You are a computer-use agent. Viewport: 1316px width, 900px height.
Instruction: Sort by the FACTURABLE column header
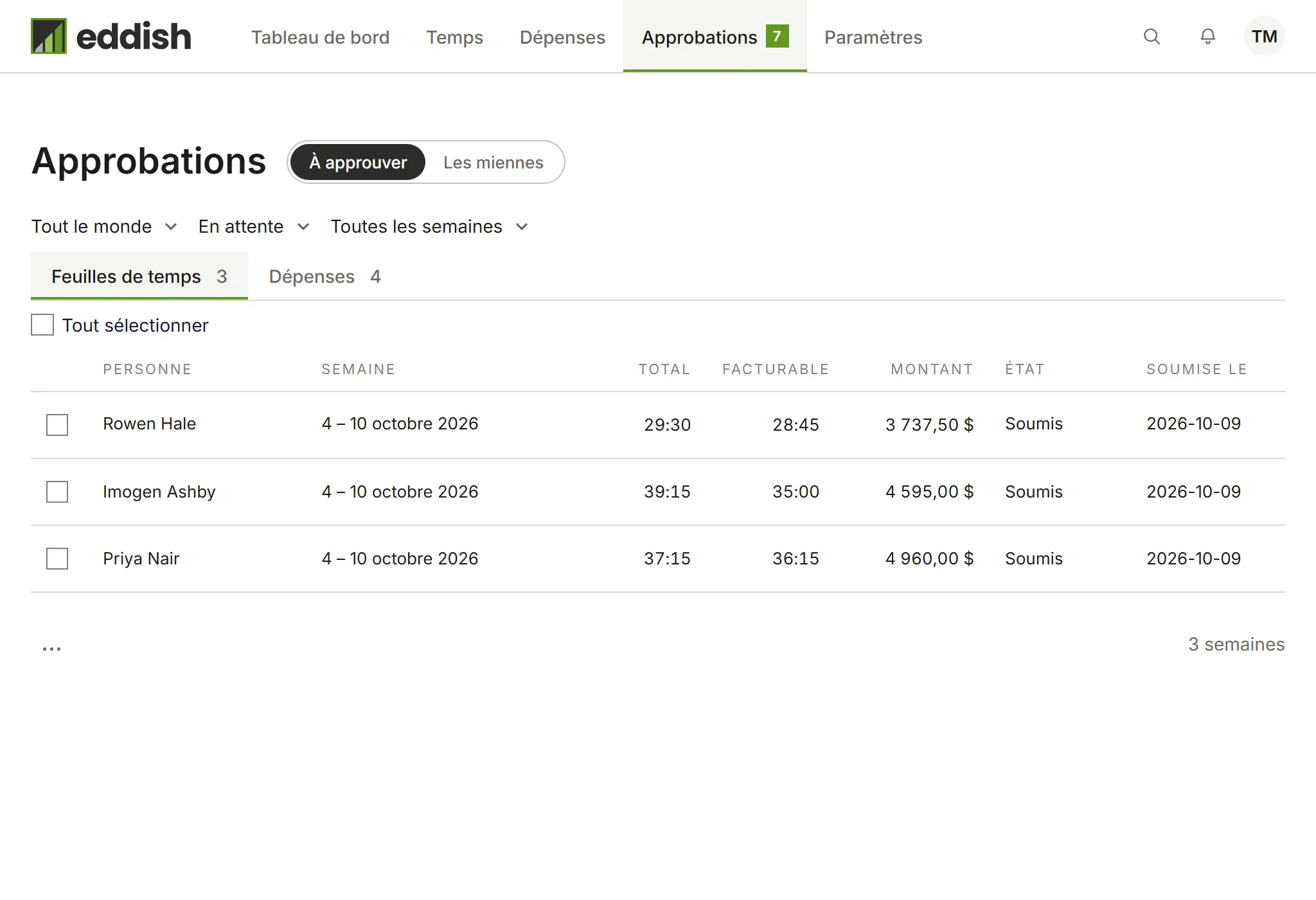click(776, 369)
